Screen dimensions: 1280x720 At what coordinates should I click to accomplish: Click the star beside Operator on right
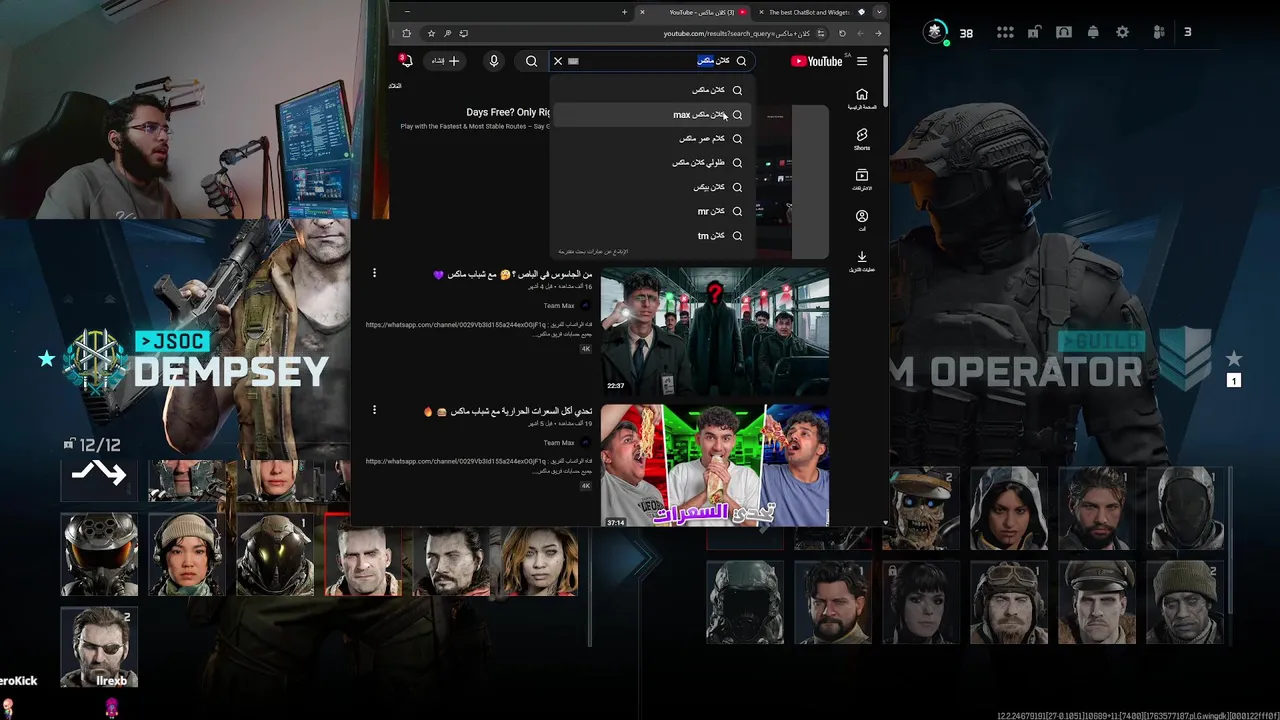pos(1234,358)
